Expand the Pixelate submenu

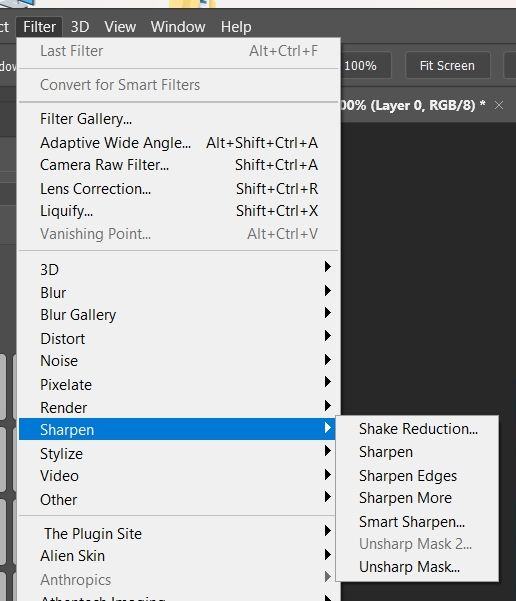179,384
